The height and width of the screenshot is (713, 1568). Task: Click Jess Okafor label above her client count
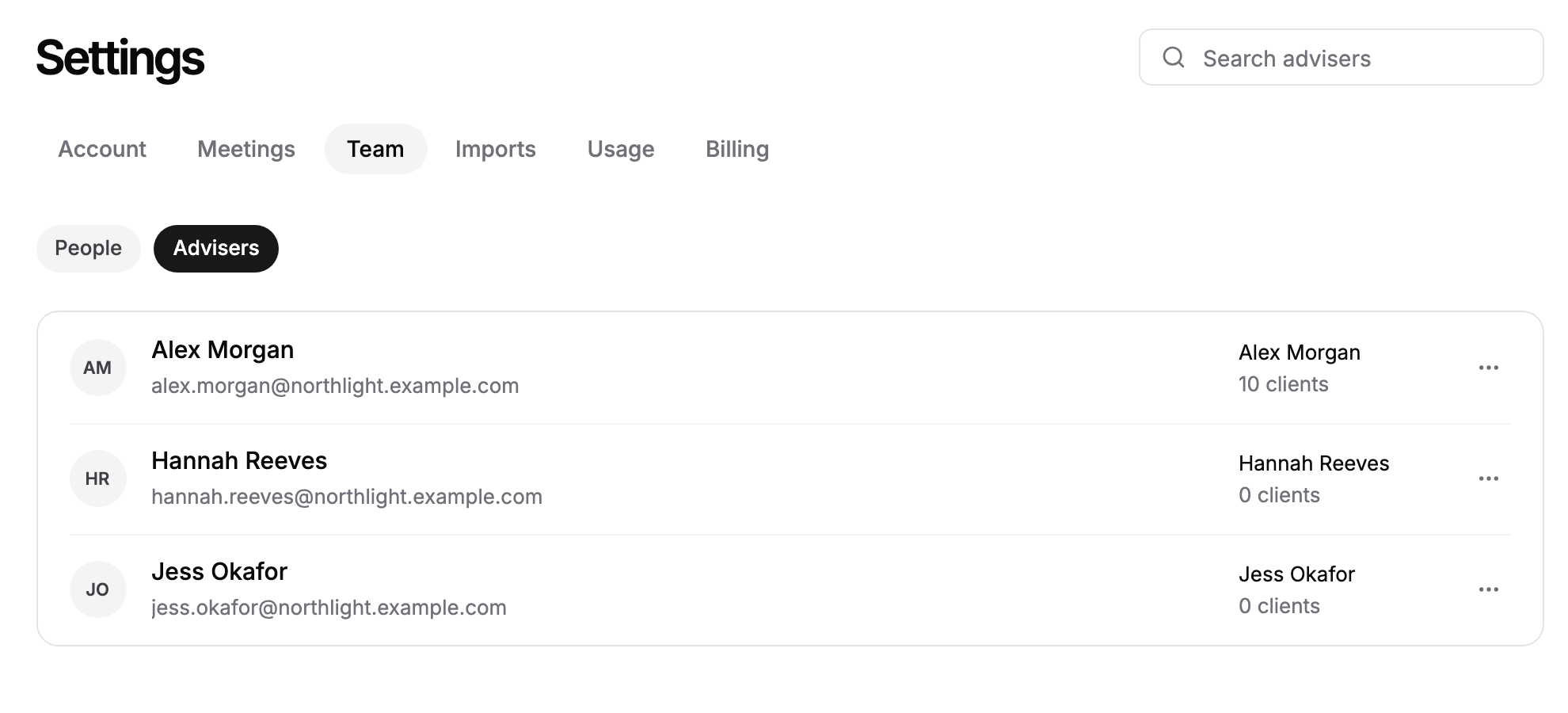(x=1297, y=574)
